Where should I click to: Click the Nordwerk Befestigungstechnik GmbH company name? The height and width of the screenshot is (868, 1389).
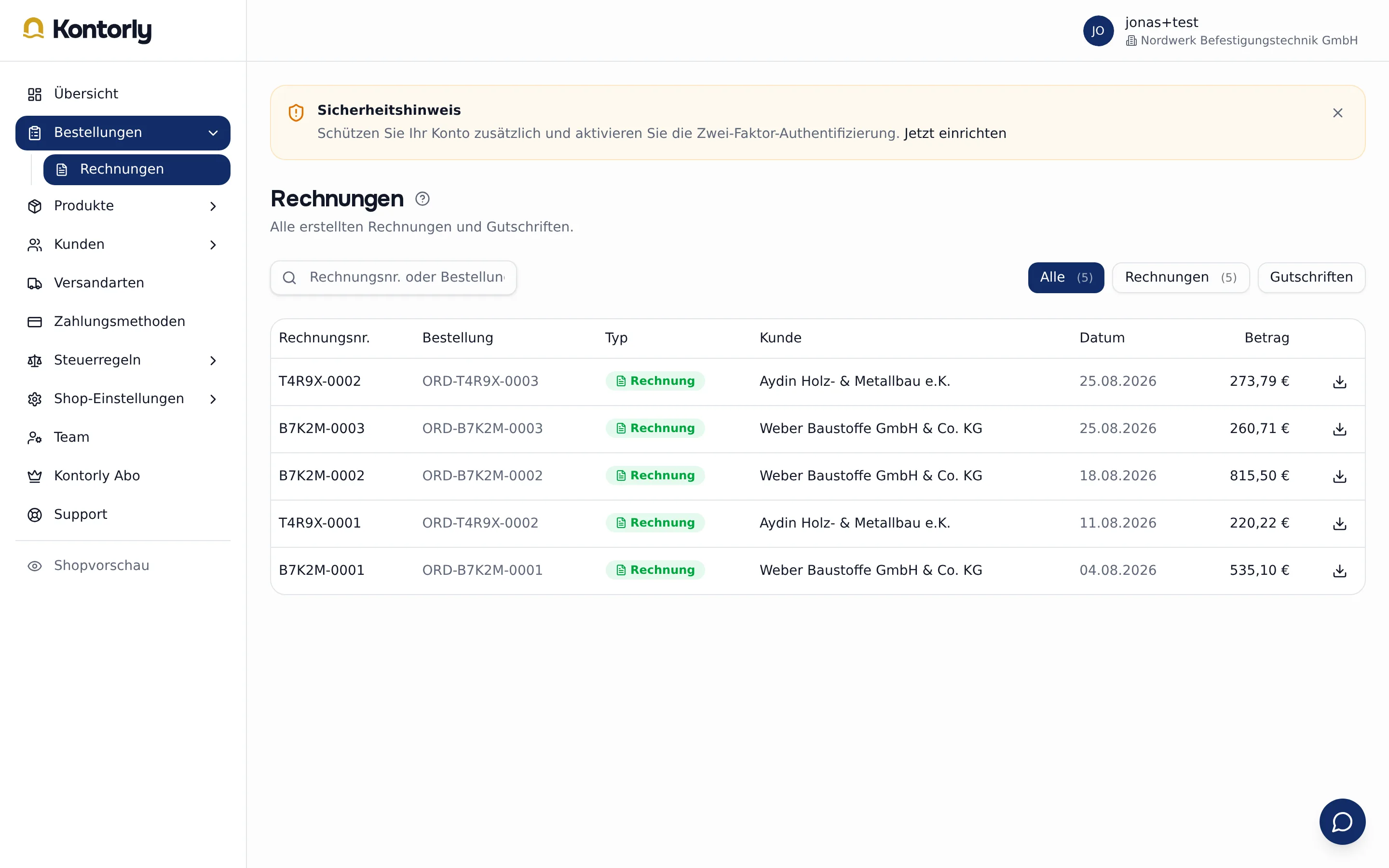point(1249,41)
